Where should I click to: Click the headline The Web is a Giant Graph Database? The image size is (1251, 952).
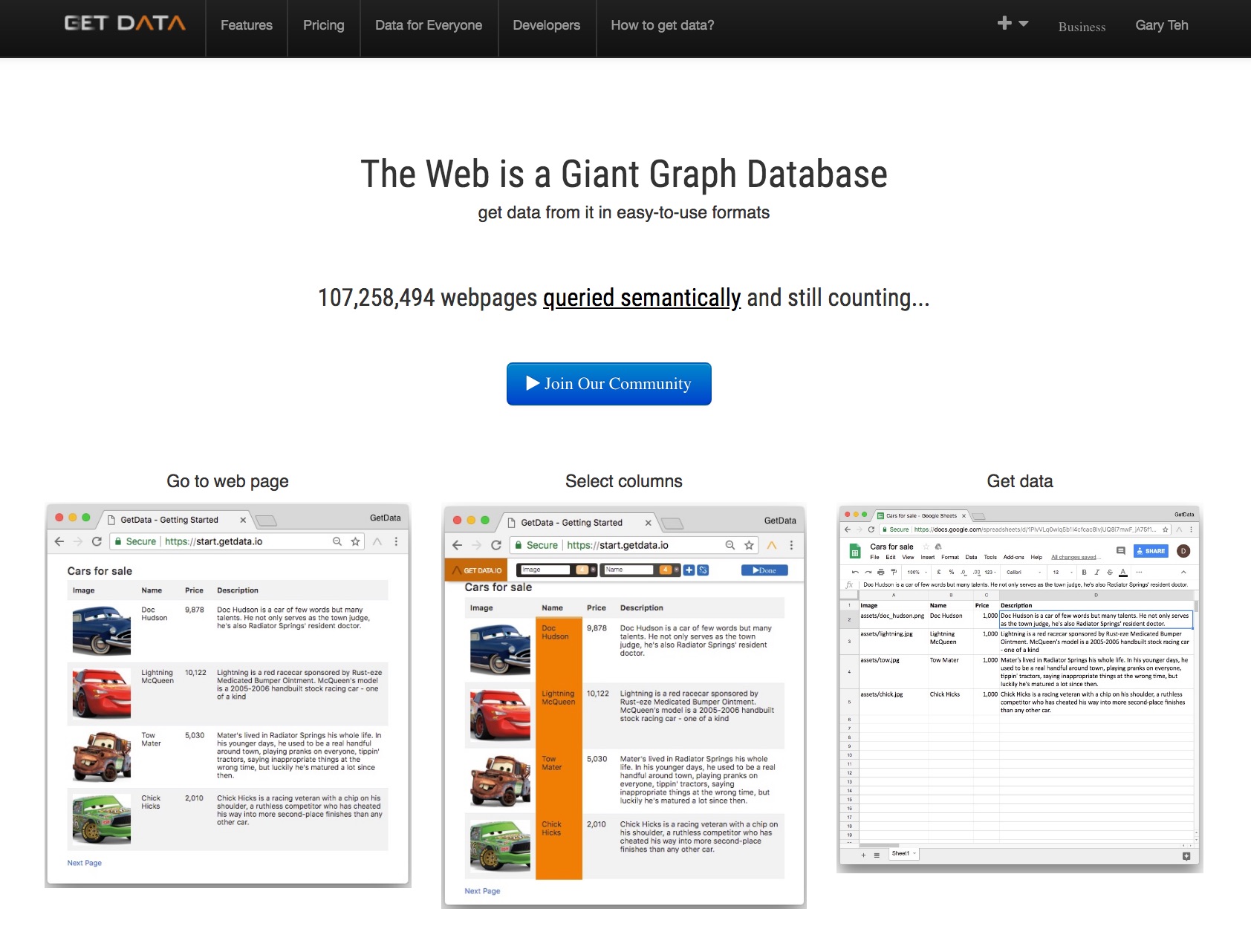pyautogui.click(x=624, y=175)
